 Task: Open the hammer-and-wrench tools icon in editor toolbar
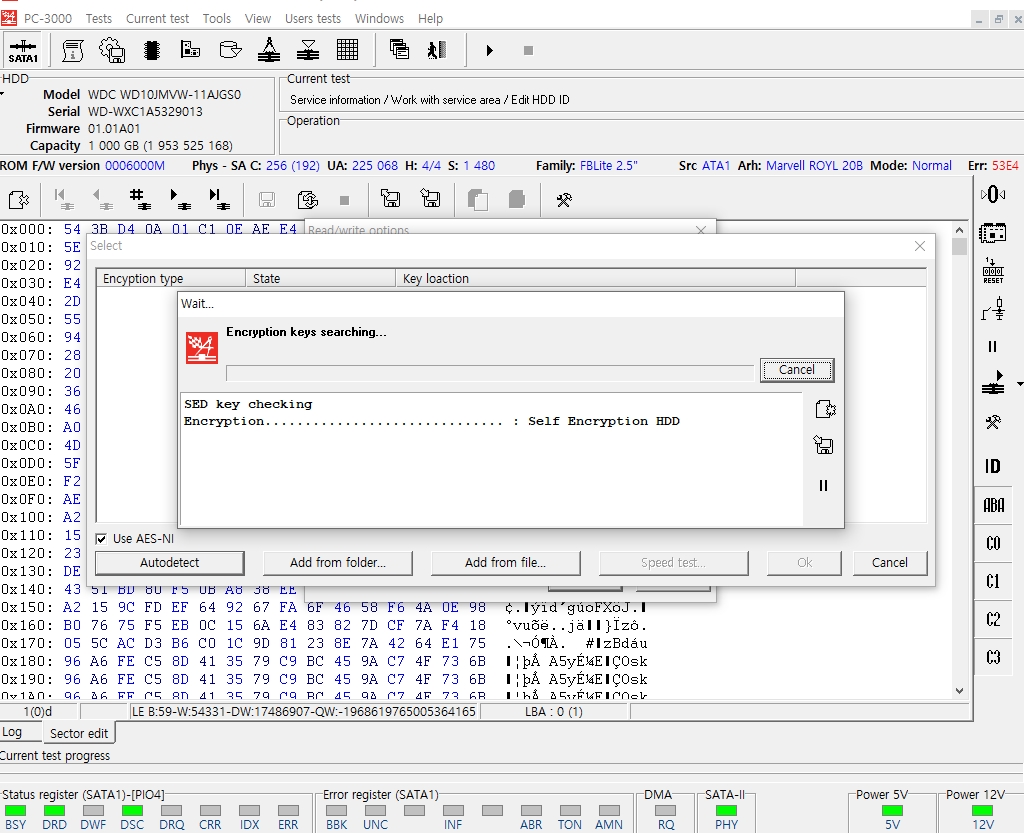click(x=563, y=200)
